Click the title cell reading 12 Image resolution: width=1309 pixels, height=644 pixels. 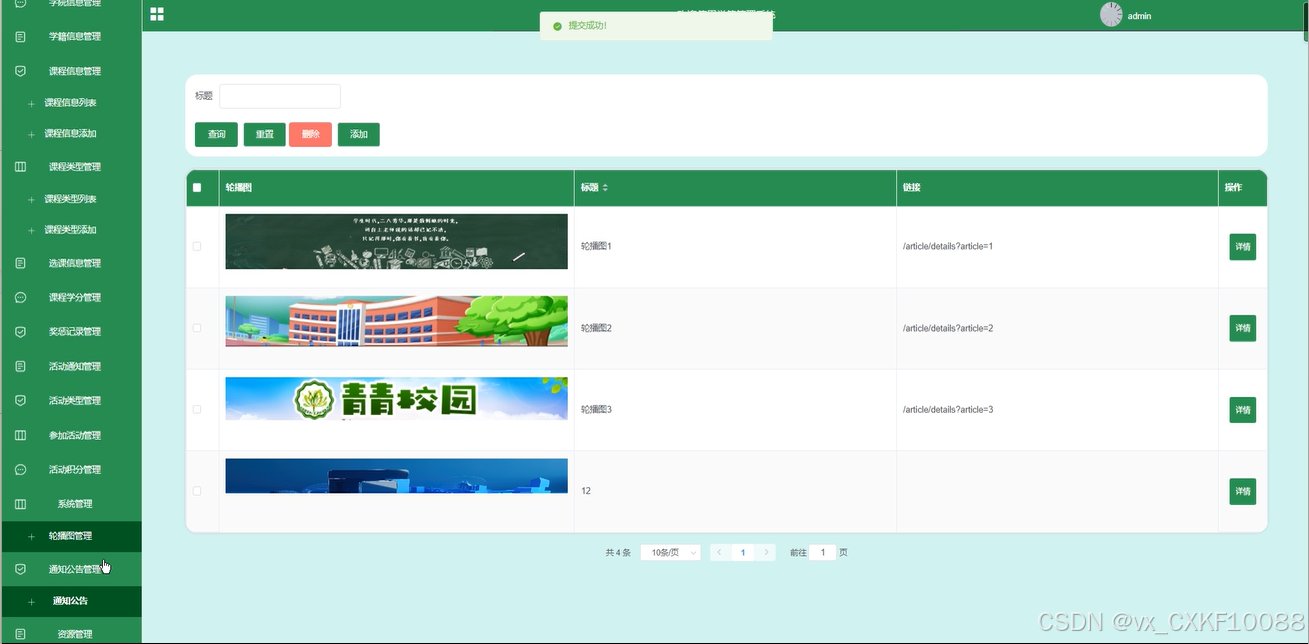586,491
